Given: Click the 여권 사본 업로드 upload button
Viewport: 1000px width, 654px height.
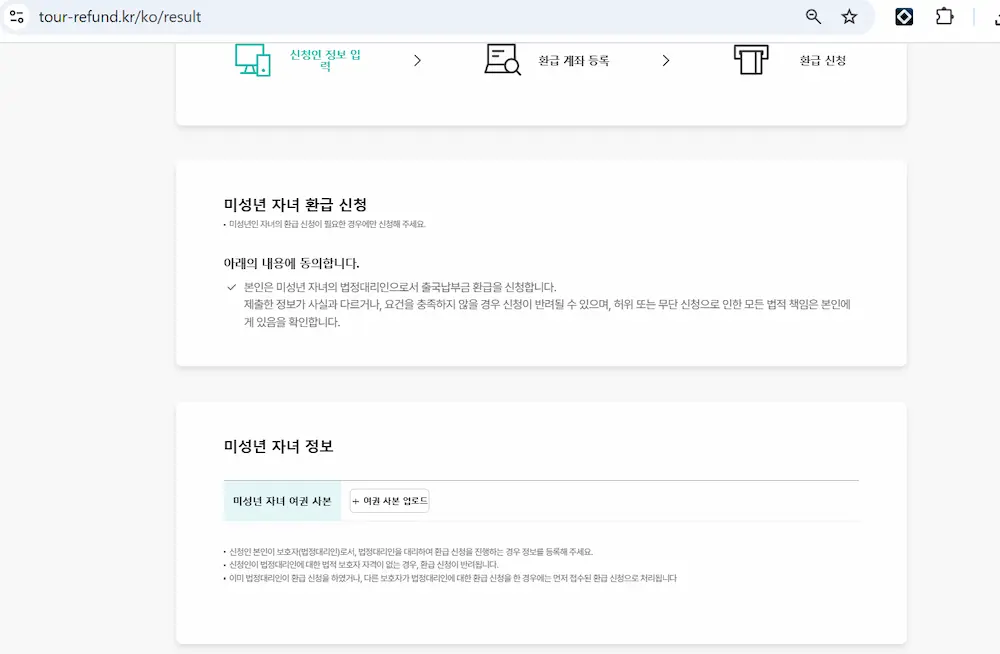Looking at the screenshot, I should 389,500.
